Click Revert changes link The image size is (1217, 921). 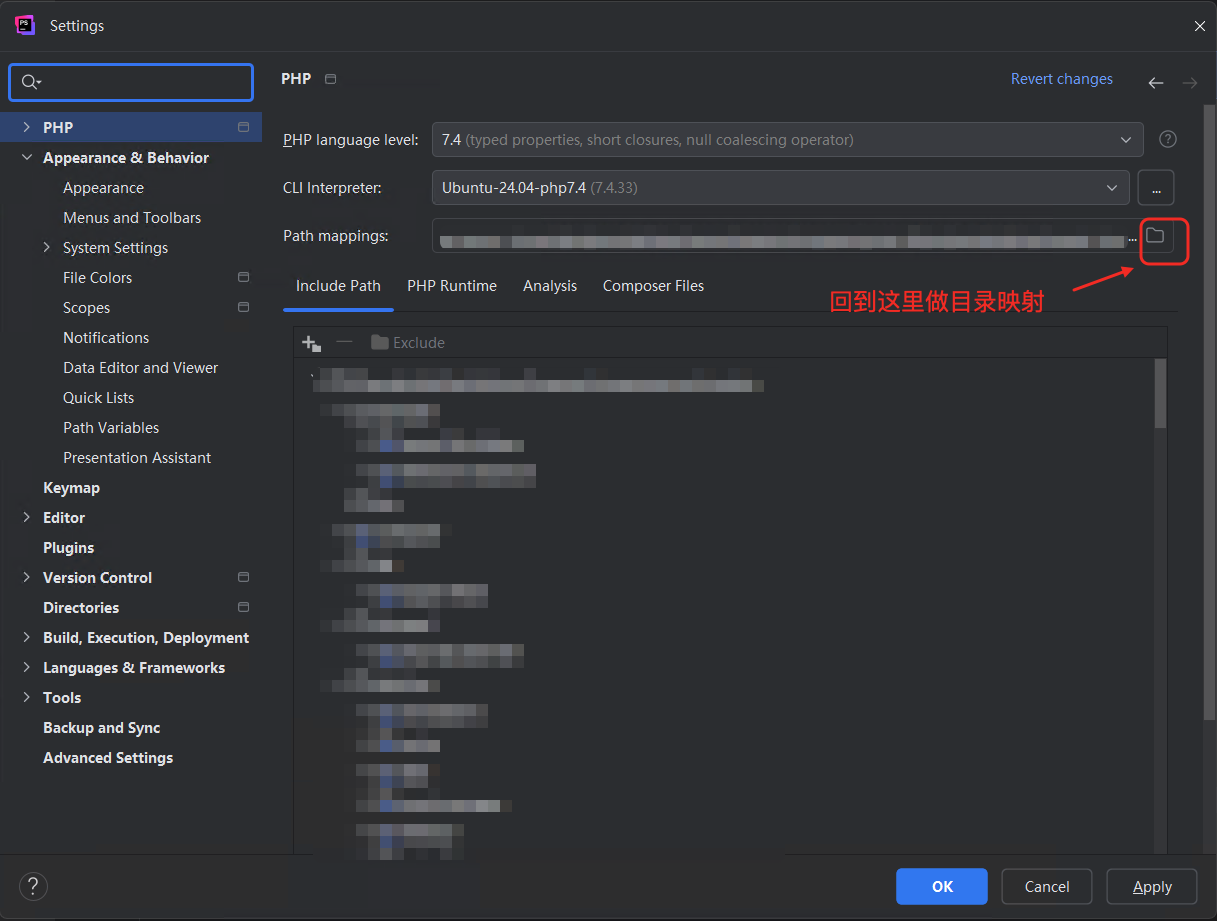coord(1062,79)
